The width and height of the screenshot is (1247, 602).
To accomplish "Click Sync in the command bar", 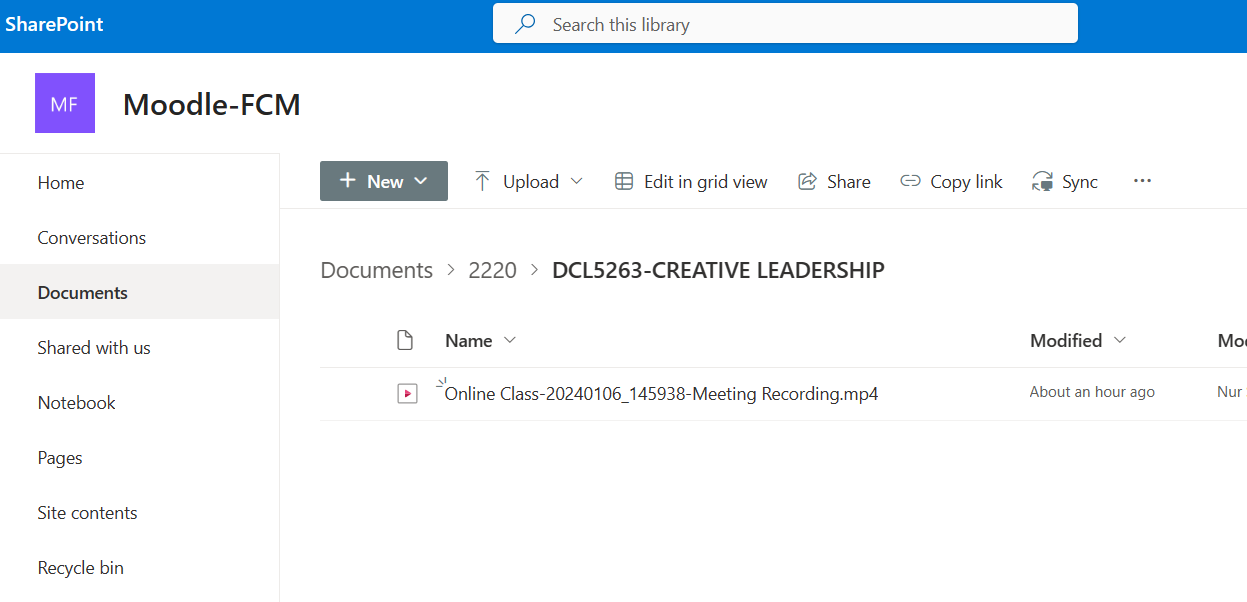I will point(1065,181).
